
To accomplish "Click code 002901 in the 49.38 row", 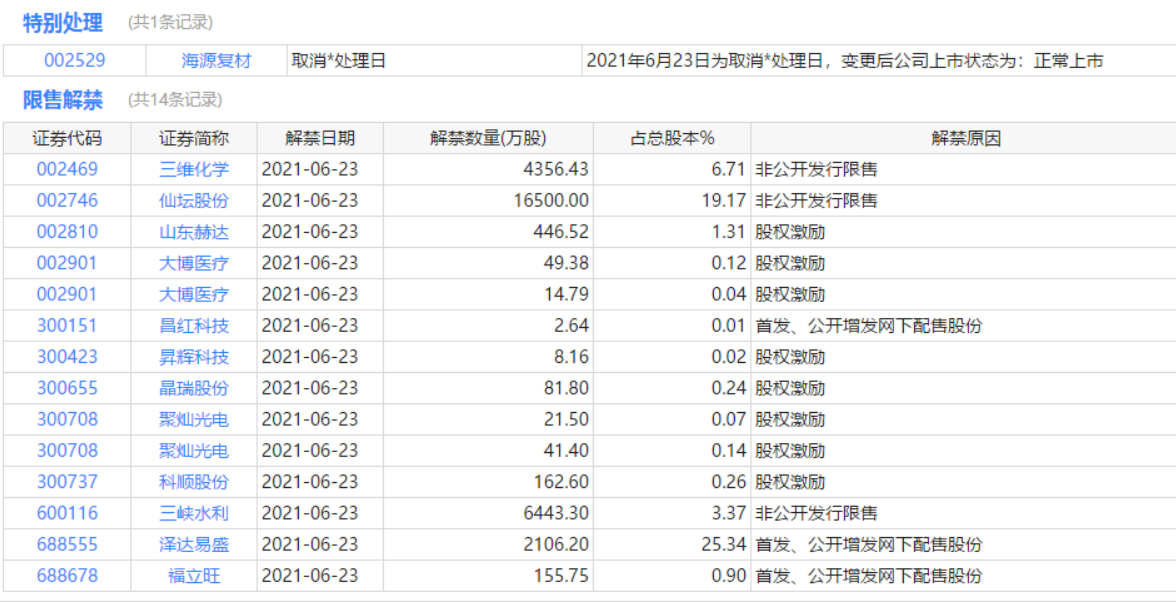I will pos(68,263).
